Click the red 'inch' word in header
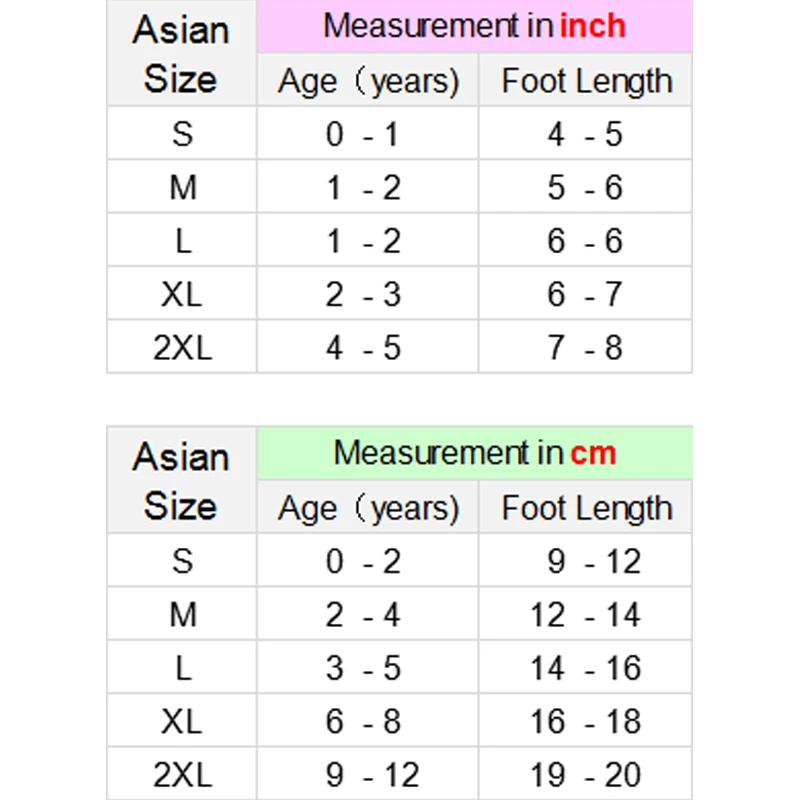This screenshot has height=800, width=800. (x=593, y=26)
